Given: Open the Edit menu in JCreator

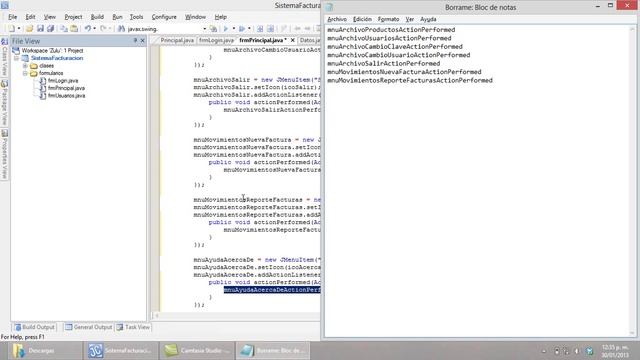Looking at the screenshot, I should [30, 17].
